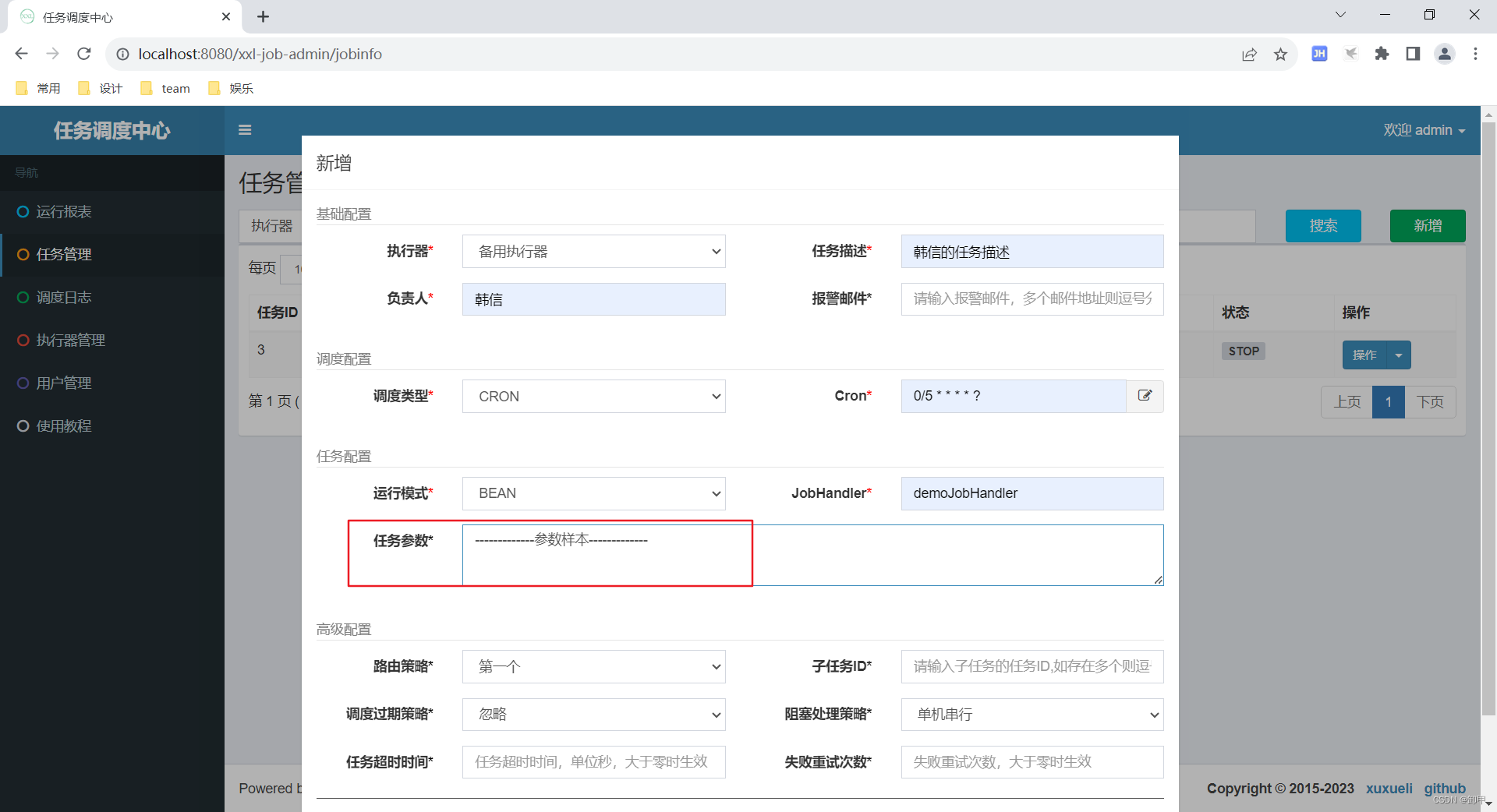This screenshot has width=1497, height=812.
Task: Click the 任务调度中心 logo title
Action: tap(112, 130)
